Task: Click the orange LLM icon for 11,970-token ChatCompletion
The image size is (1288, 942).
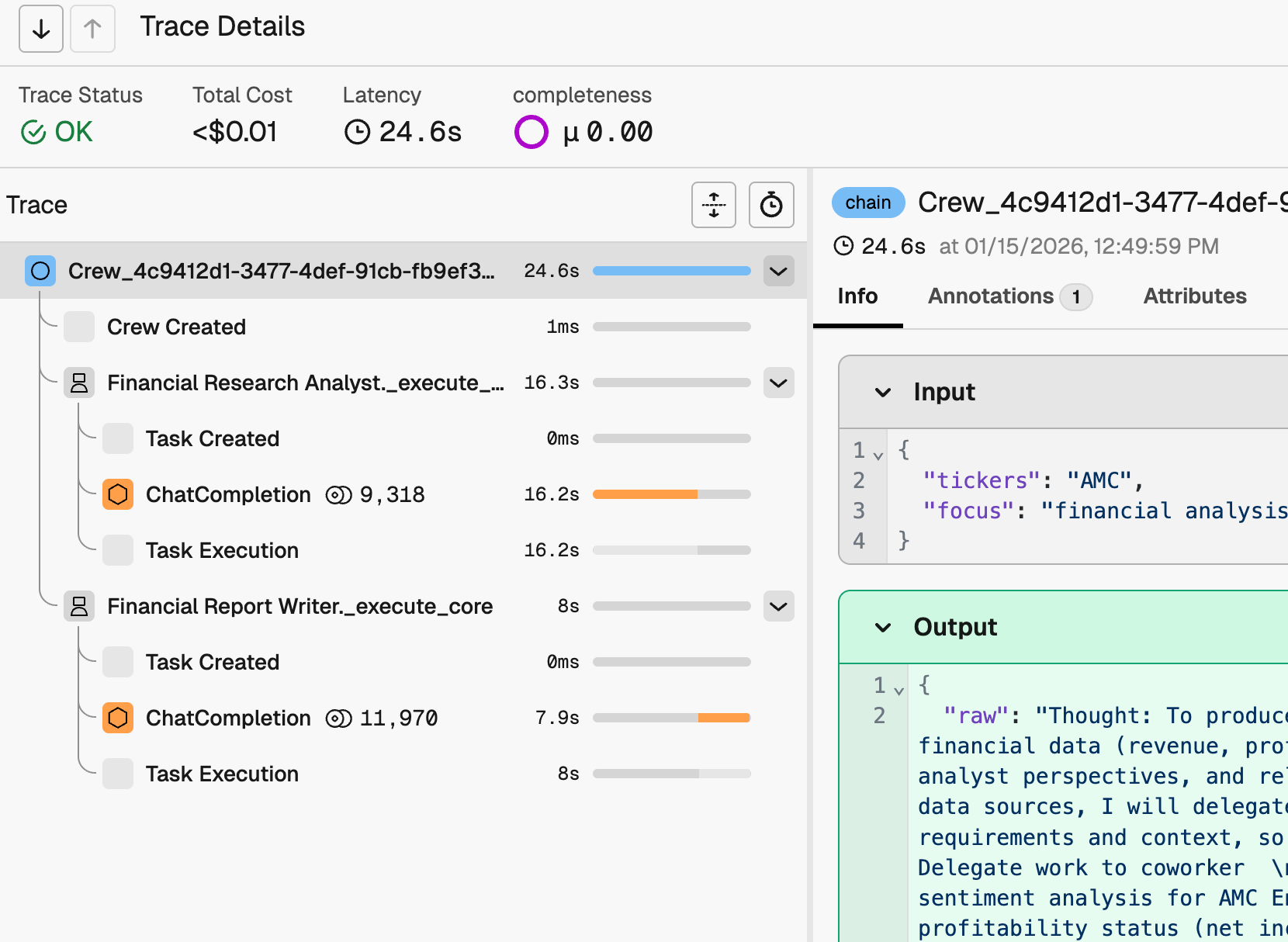Action: pyautogui.click(x=118, y=718)
